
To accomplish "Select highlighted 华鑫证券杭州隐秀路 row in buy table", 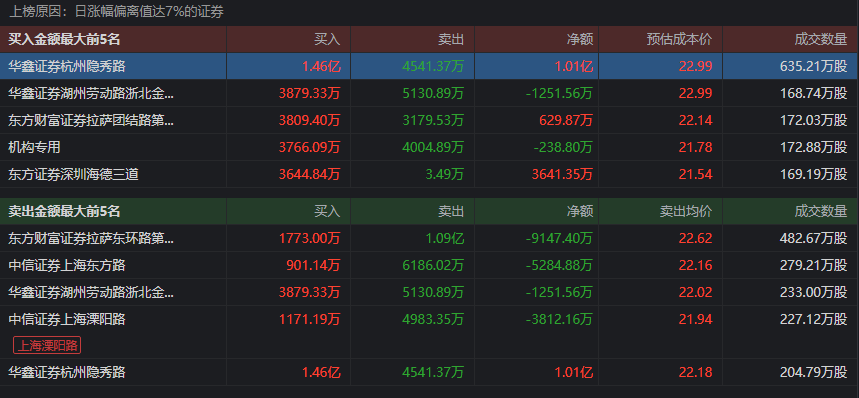I will click(x=429, y=66).
